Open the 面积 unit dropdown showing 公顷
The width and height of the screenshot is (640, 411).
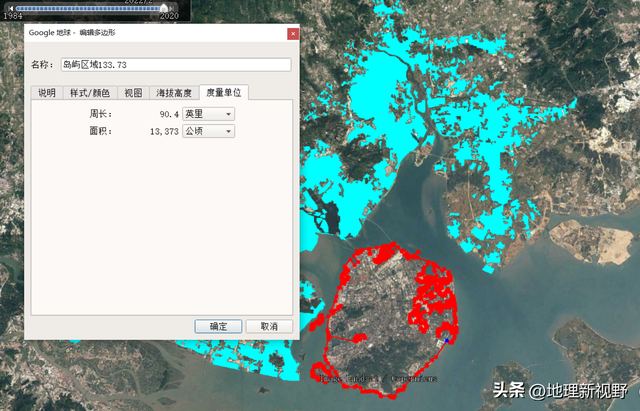[x=209, y=131]
